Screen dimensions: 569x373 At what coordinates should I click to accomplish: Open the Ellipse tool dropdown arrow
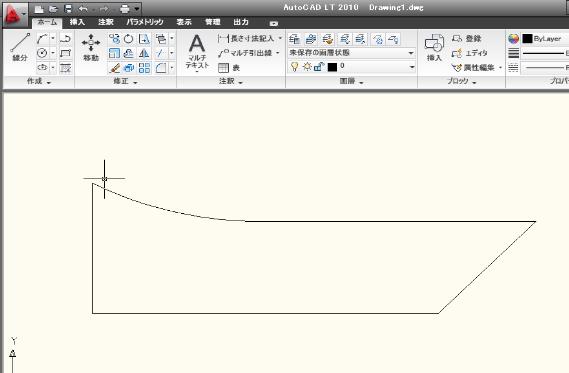click(x=53, y=67)
